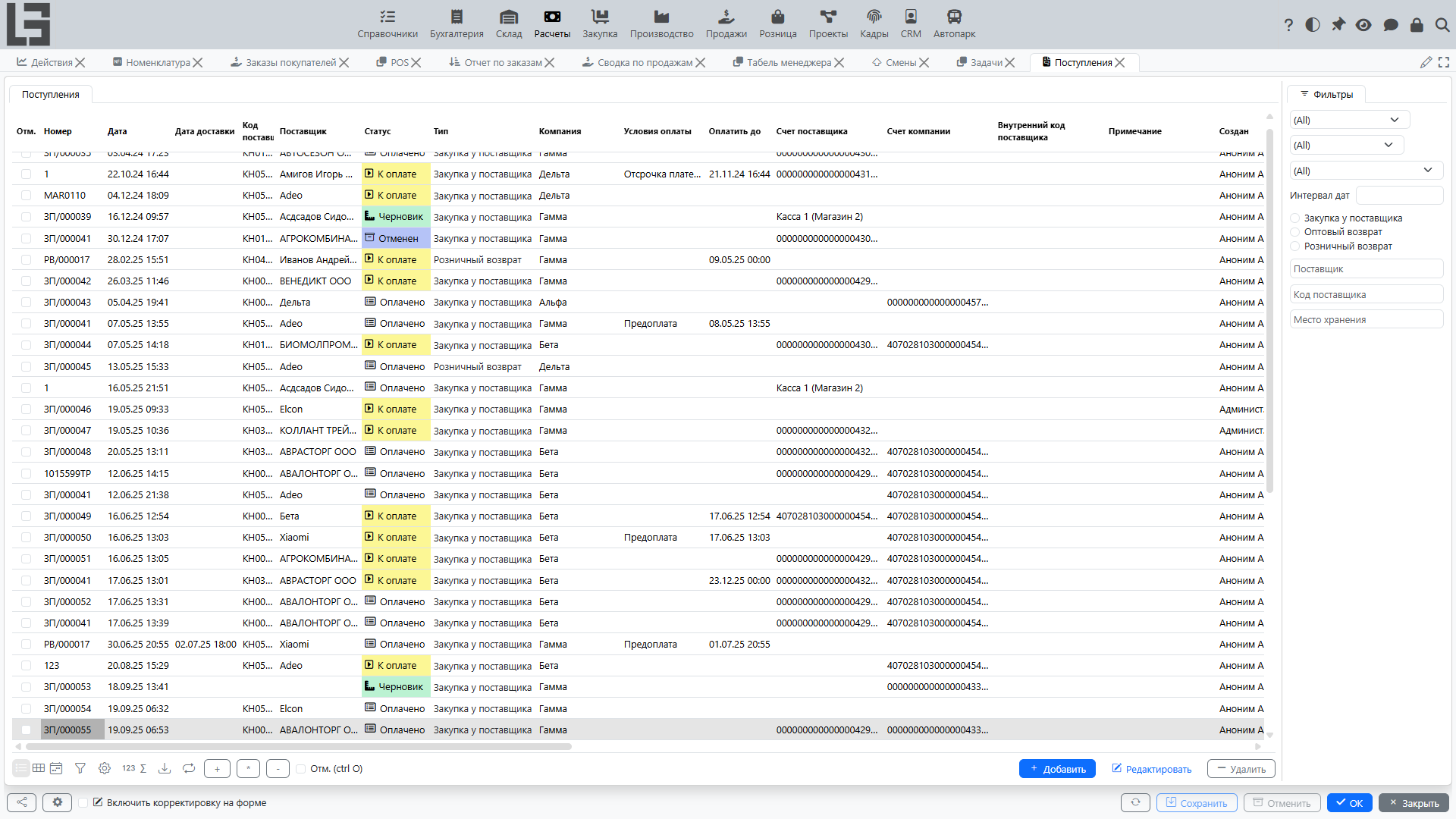Click the Сохранить button
The image size is (1456, 819).
click(x=1197, y=803)
